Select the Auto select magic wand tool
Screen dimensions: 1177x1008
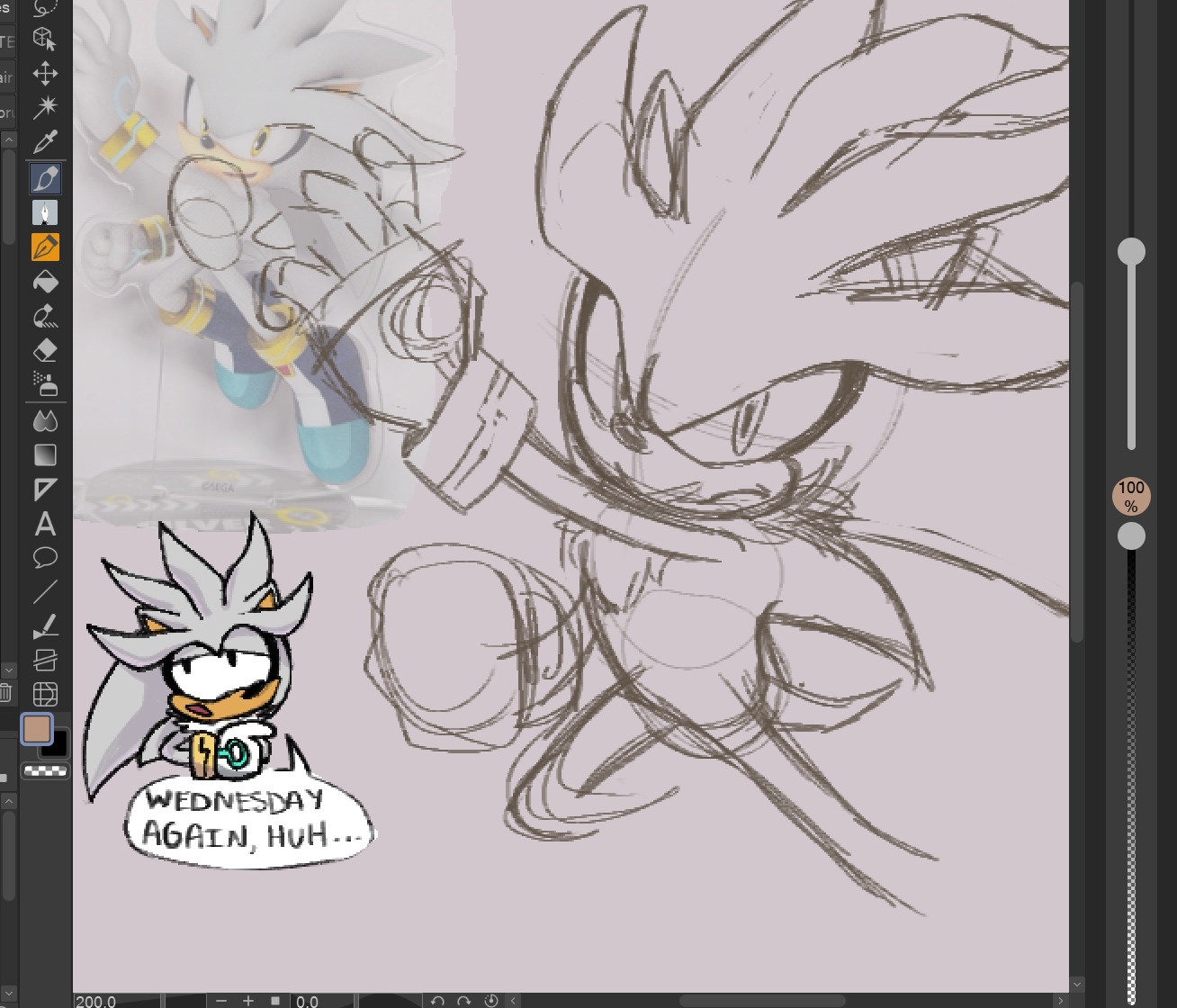point(45,108)
